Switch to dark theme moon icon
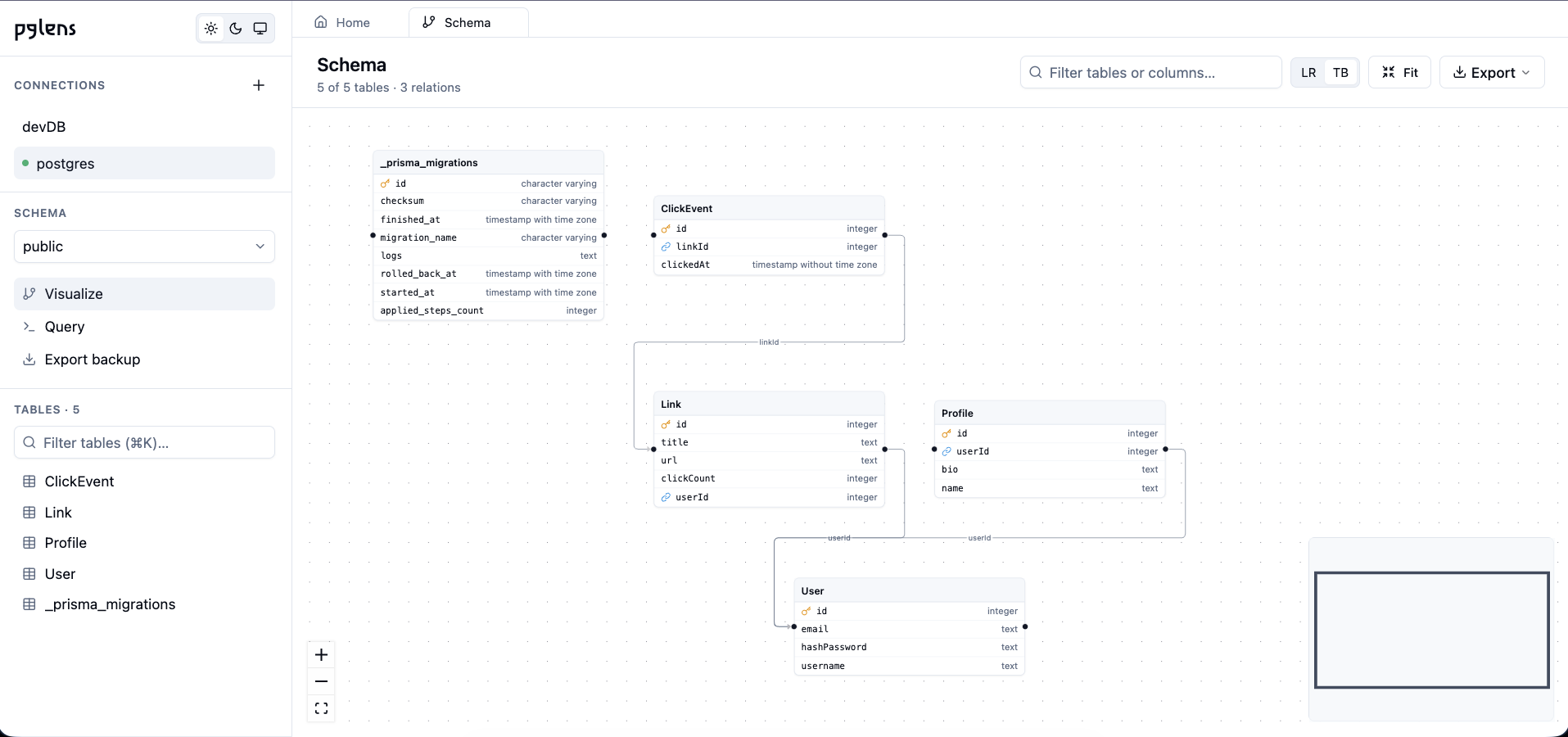 point(236,29)
